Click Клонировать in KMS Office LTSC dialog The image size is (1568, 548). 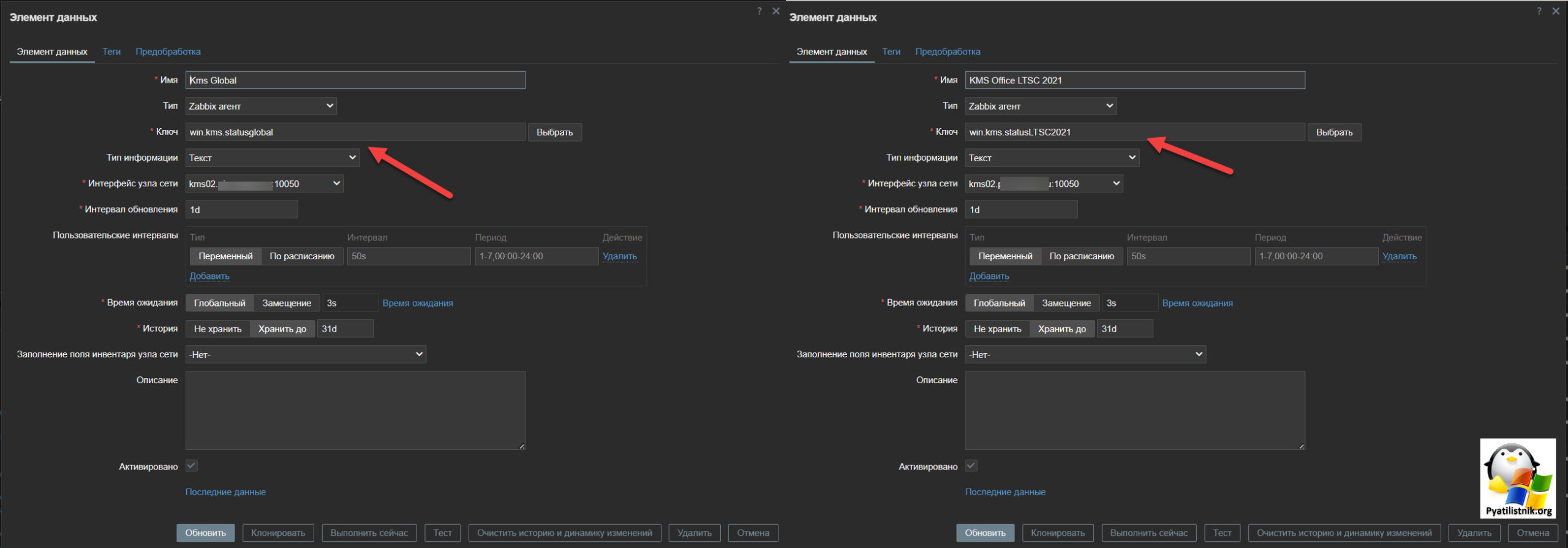click(1058, 533)
